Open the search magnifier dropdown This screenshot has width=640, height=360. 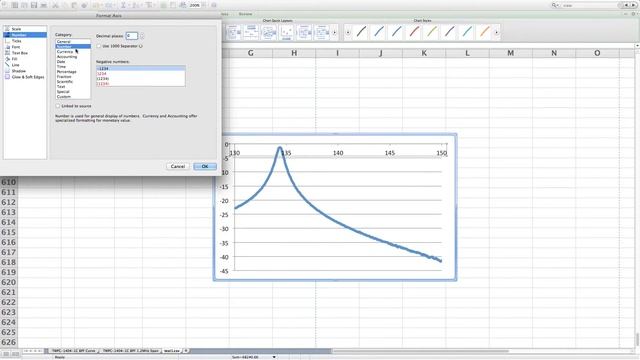[x=555, y=5]
